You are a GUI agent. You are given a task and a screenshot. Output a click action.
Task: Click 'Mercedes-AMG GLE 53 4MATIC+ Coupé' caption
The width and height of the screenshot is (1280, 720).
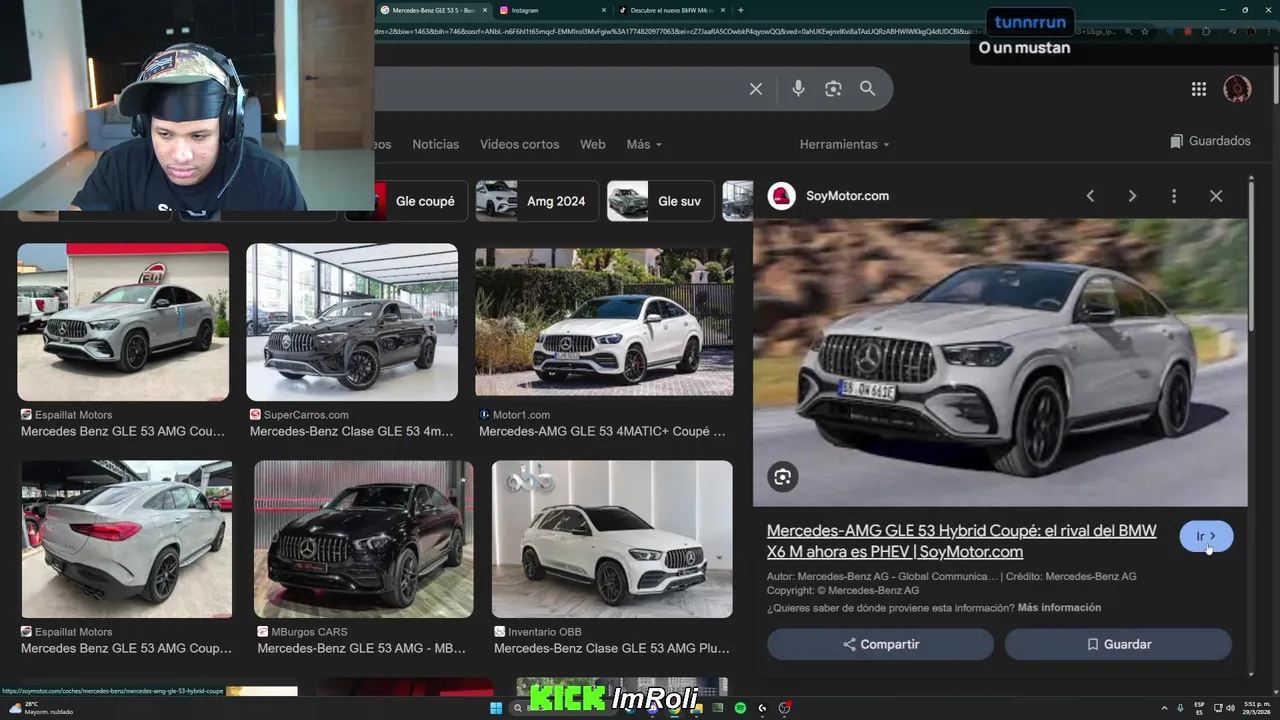click(603, 432)
